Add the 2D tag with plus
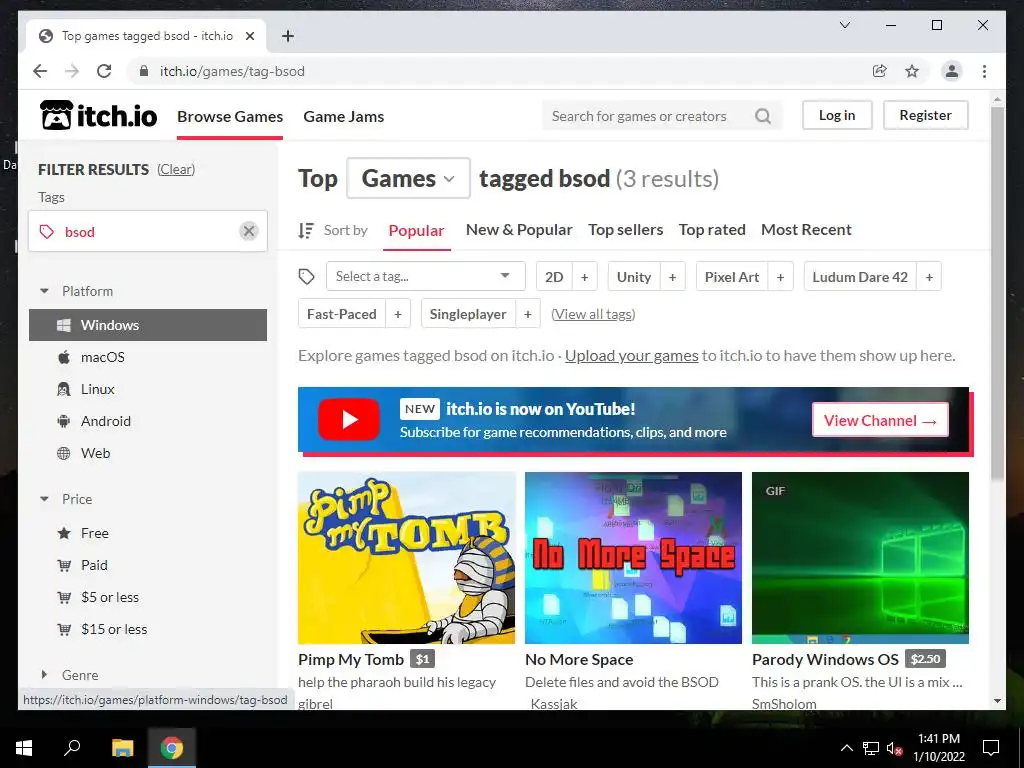Screen dimensions: 1024x768 coord(584,277)
